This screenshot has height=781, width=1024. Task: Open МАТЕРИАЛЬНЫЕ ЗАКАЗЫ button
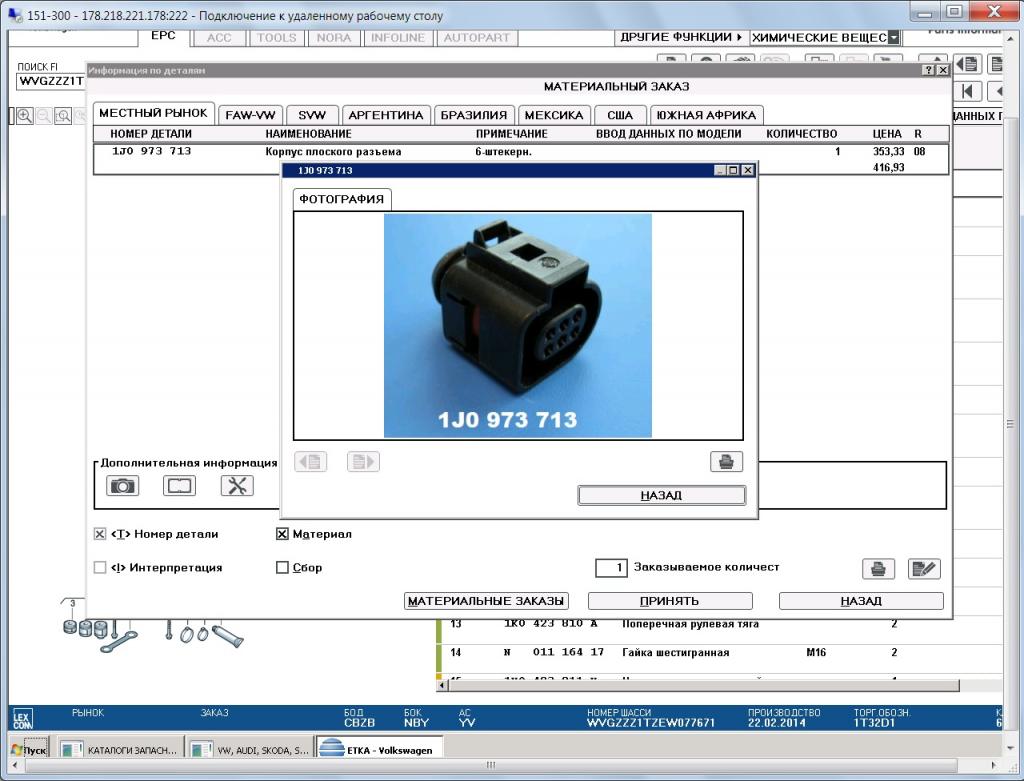pyautogui.click(x=487, y=601)
